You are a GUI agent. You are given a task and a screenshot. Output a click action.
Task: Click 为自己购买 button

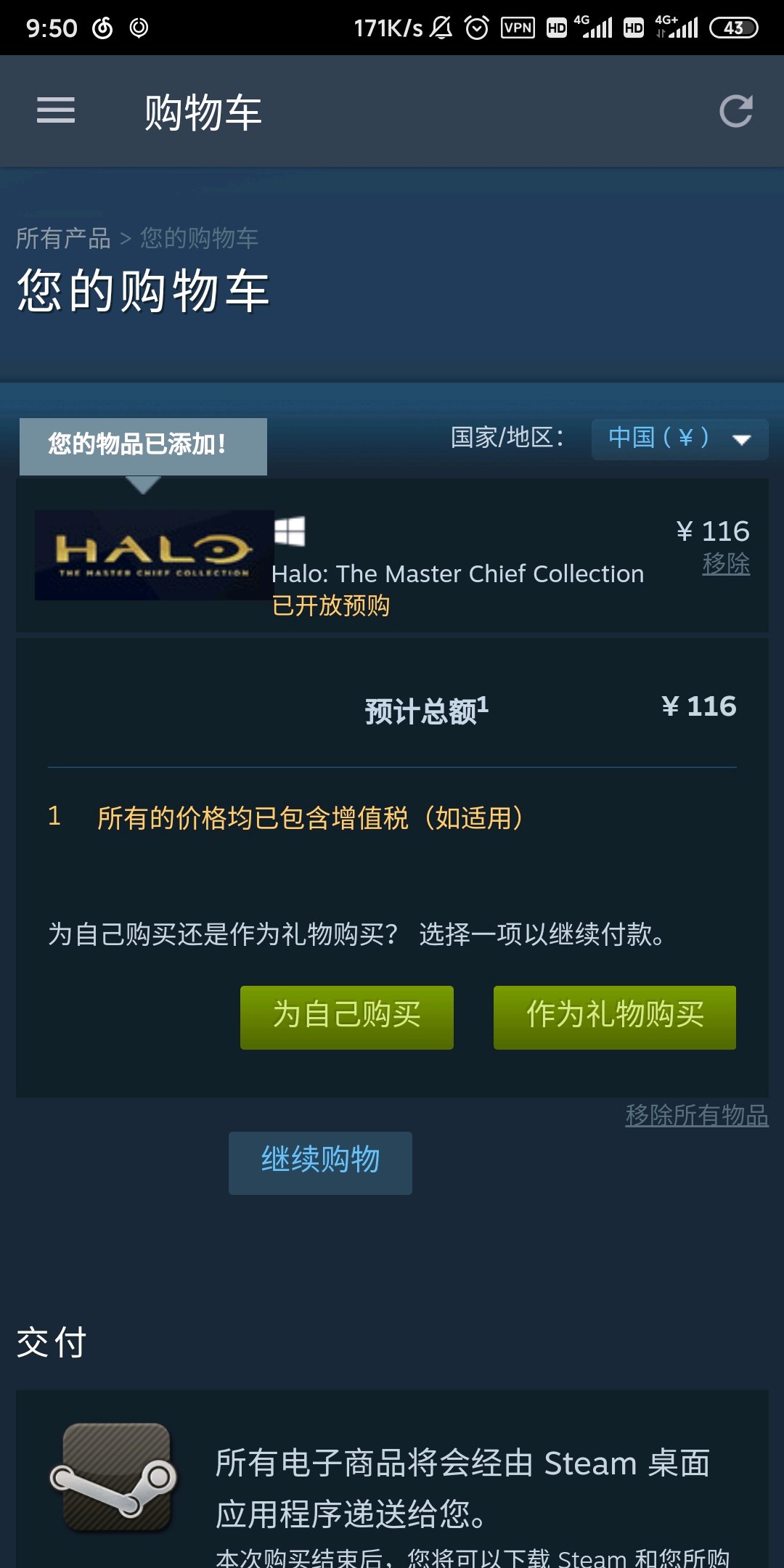pos(347,1017)
